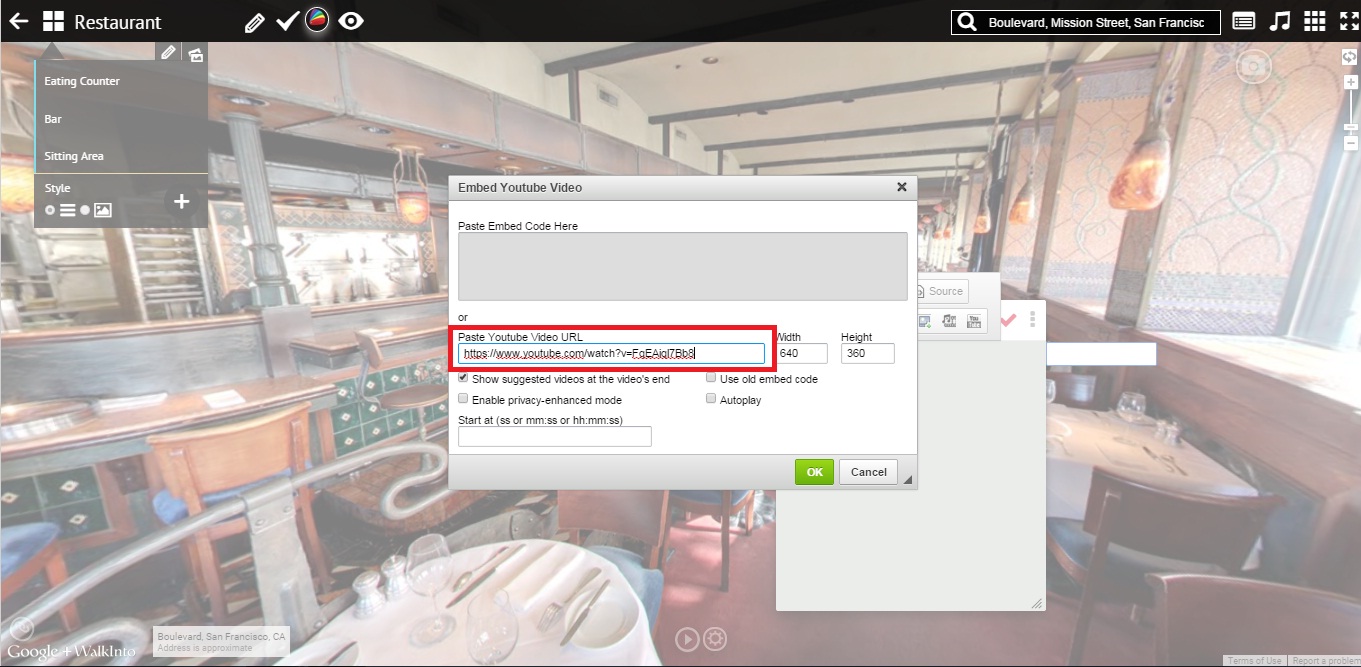Click the YouTube icon in editor toolbar
Image resolution: width=1361 pixels, height=667 pixels.
pos(975,321)
